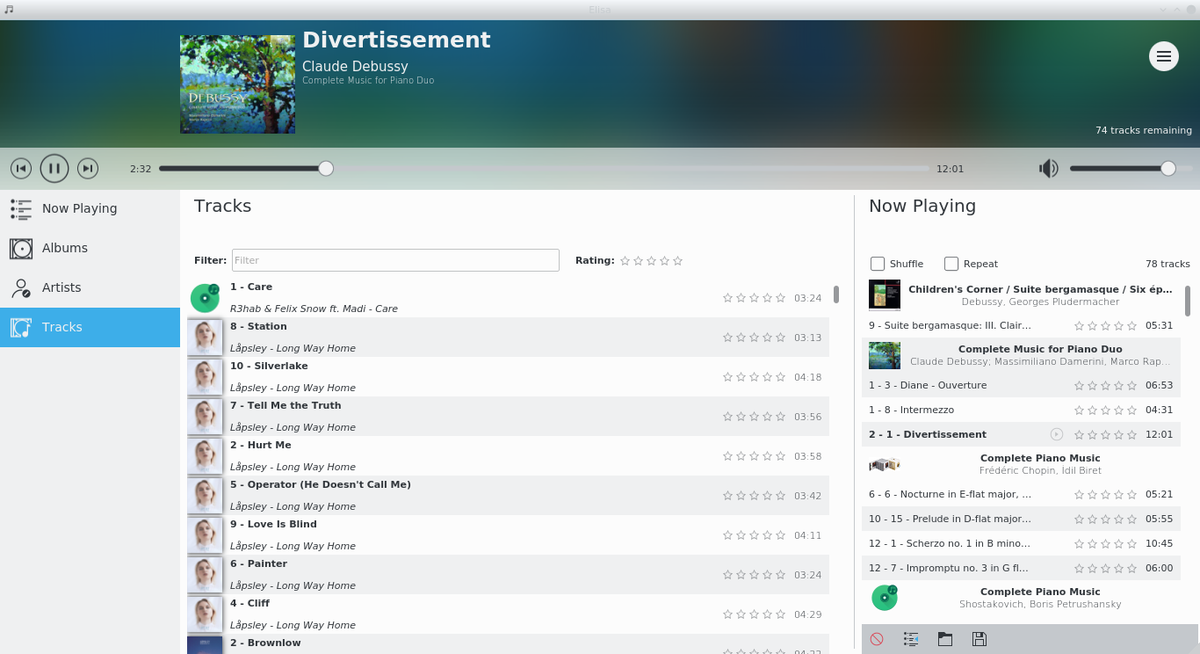The width and height of the screenshot is (1200, 654).
Task: Enable the Shuffle checkbox
Action: pos(878,264)
